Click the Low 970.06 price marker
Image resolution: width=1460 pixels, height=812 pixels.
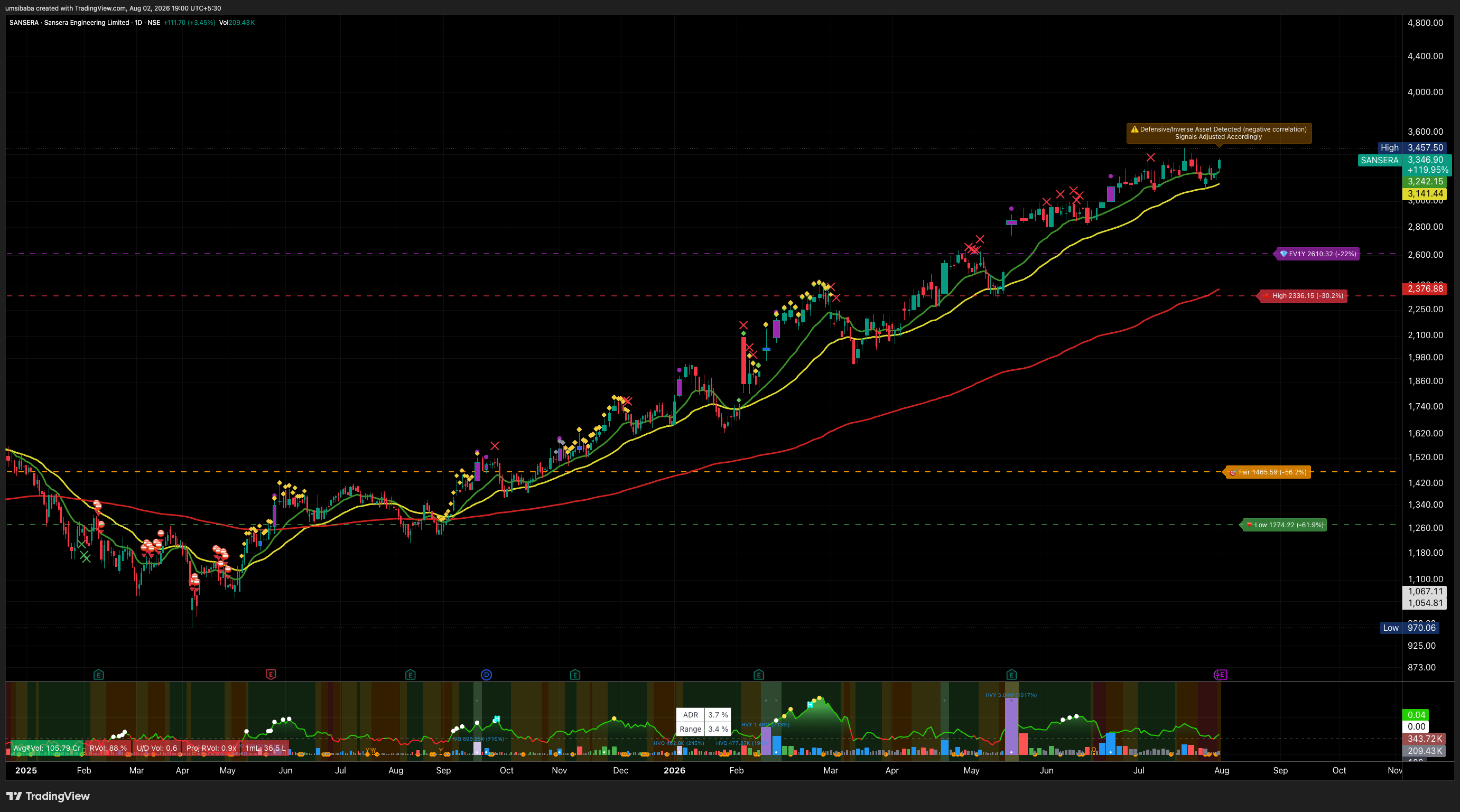coord(1410,627)
